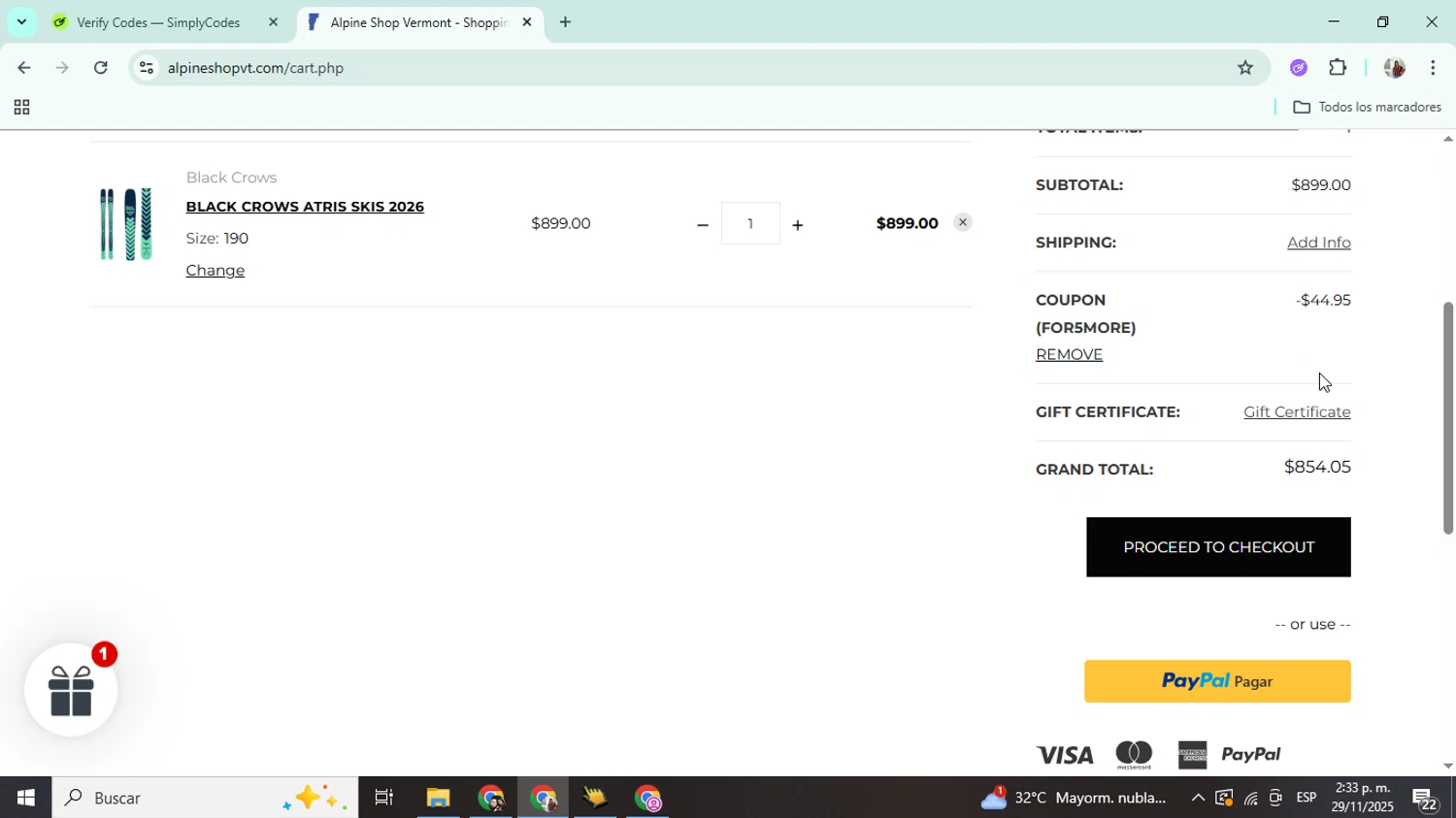Pay with the PayPal Pagar button
The height and width of the screenshot is (818, 1456).
click(1217, 681)
